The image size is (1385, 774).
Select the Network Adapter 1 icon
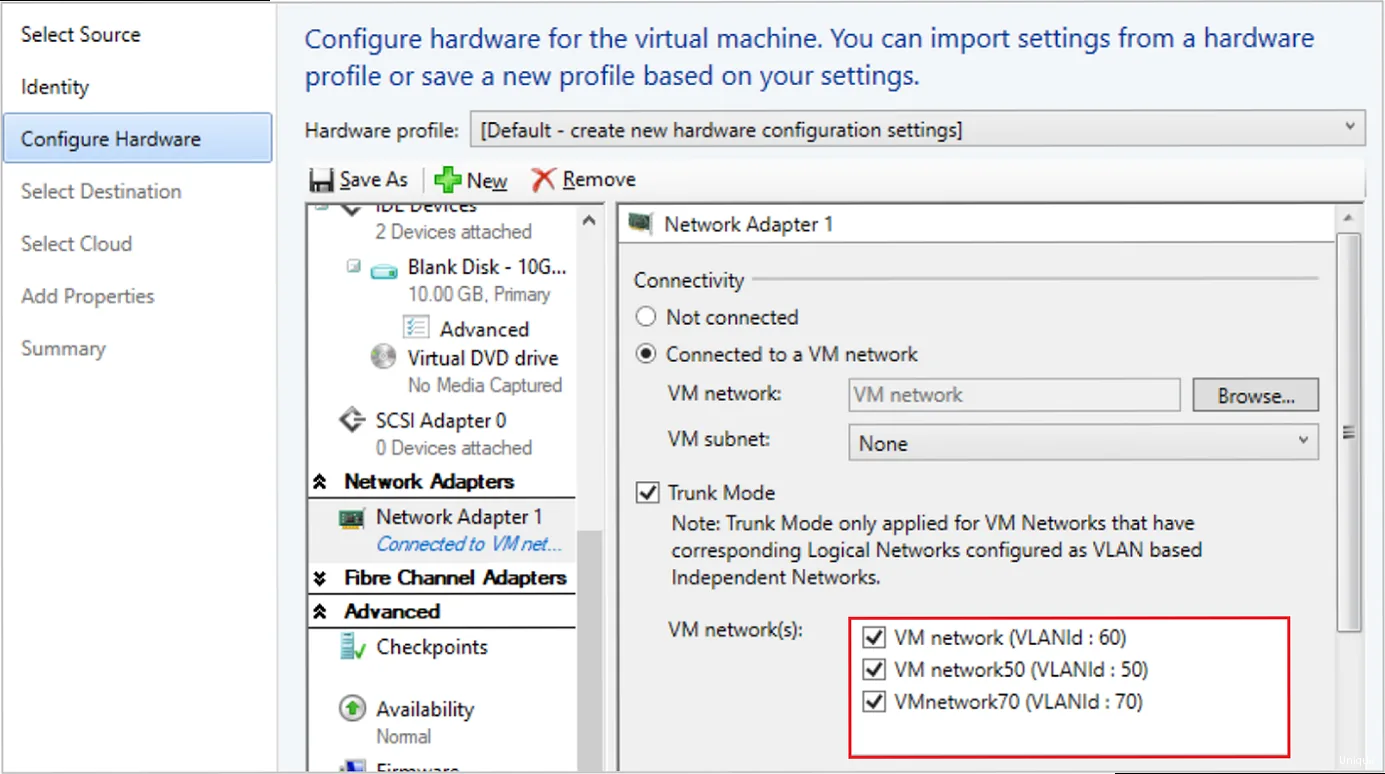click(x=350, y=518)
